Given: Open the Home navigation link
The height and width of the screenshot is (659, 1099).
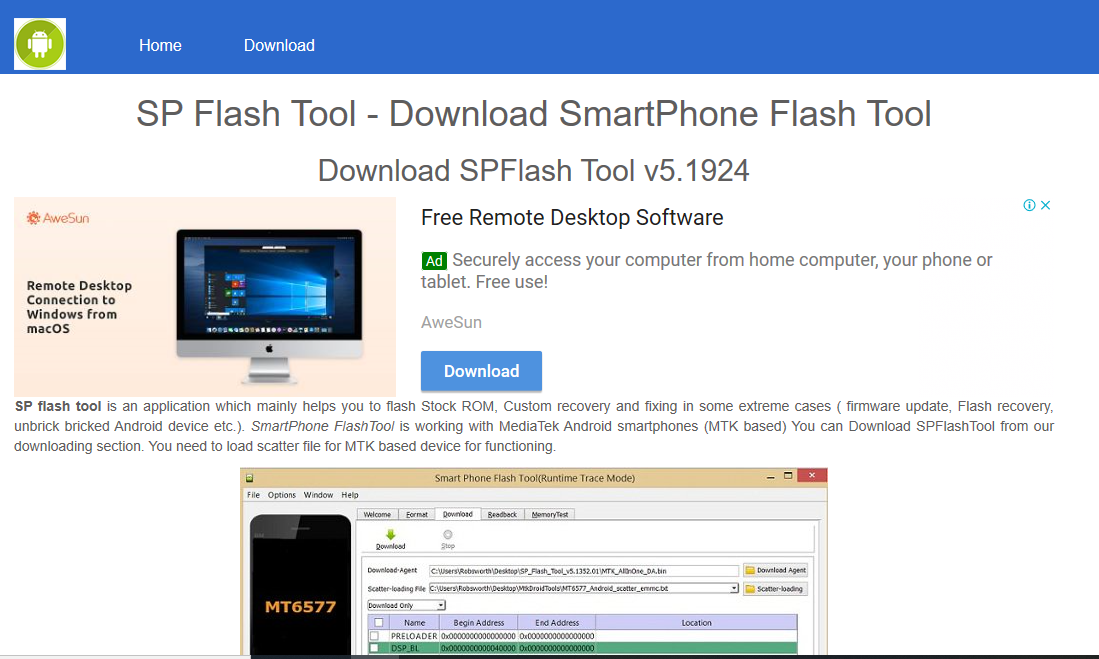Looking at the screenshot, I should point(160,46).
